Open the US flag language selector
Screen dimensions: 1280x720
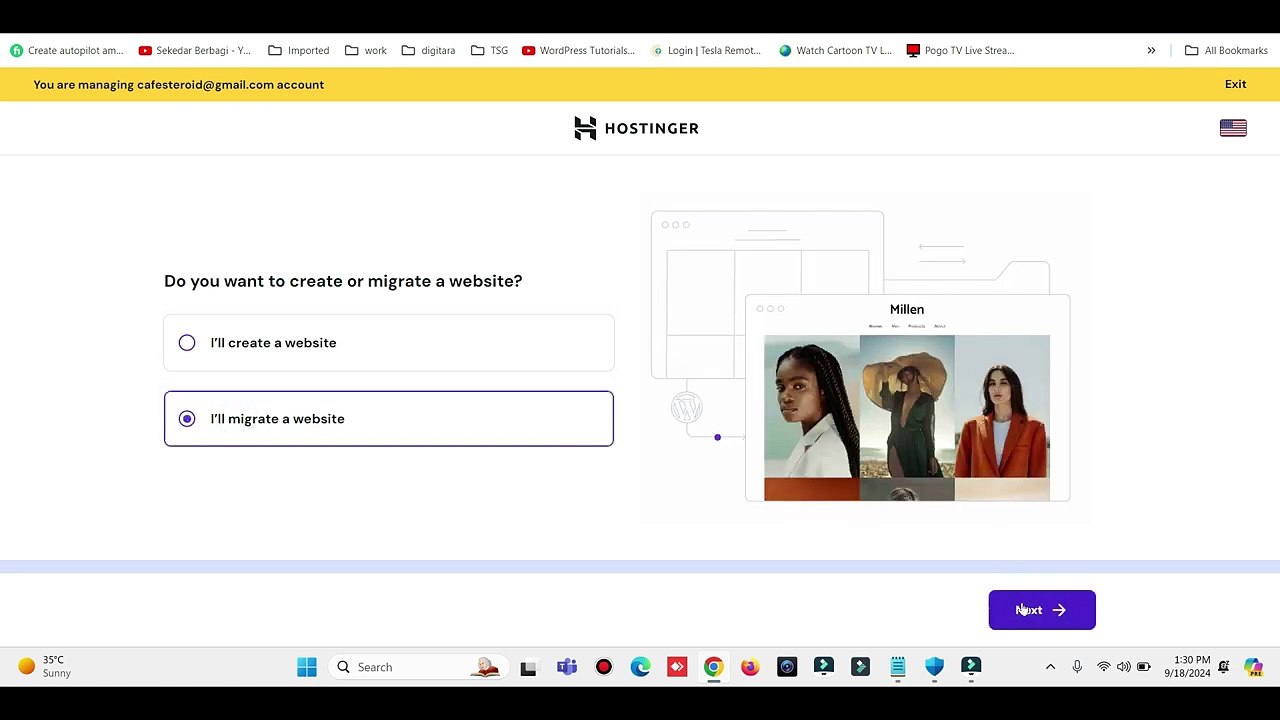pos(1233,128)
